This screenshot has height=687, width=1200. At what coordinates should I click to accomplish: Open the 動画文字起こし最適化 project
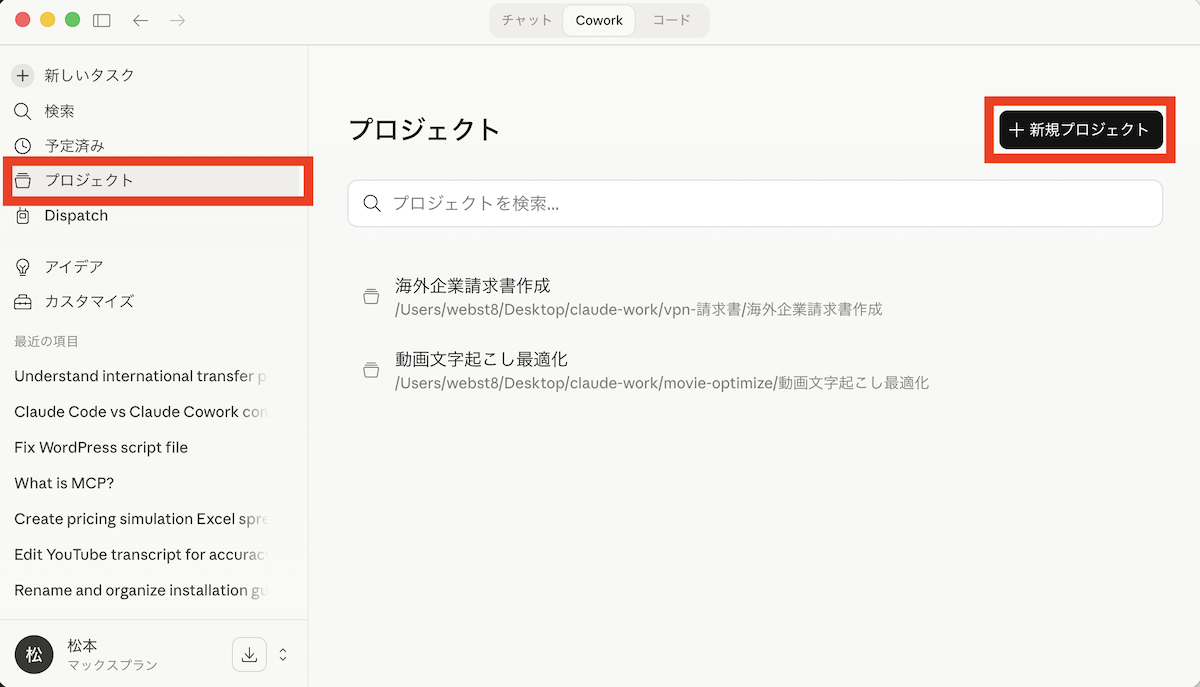point(482,359)
